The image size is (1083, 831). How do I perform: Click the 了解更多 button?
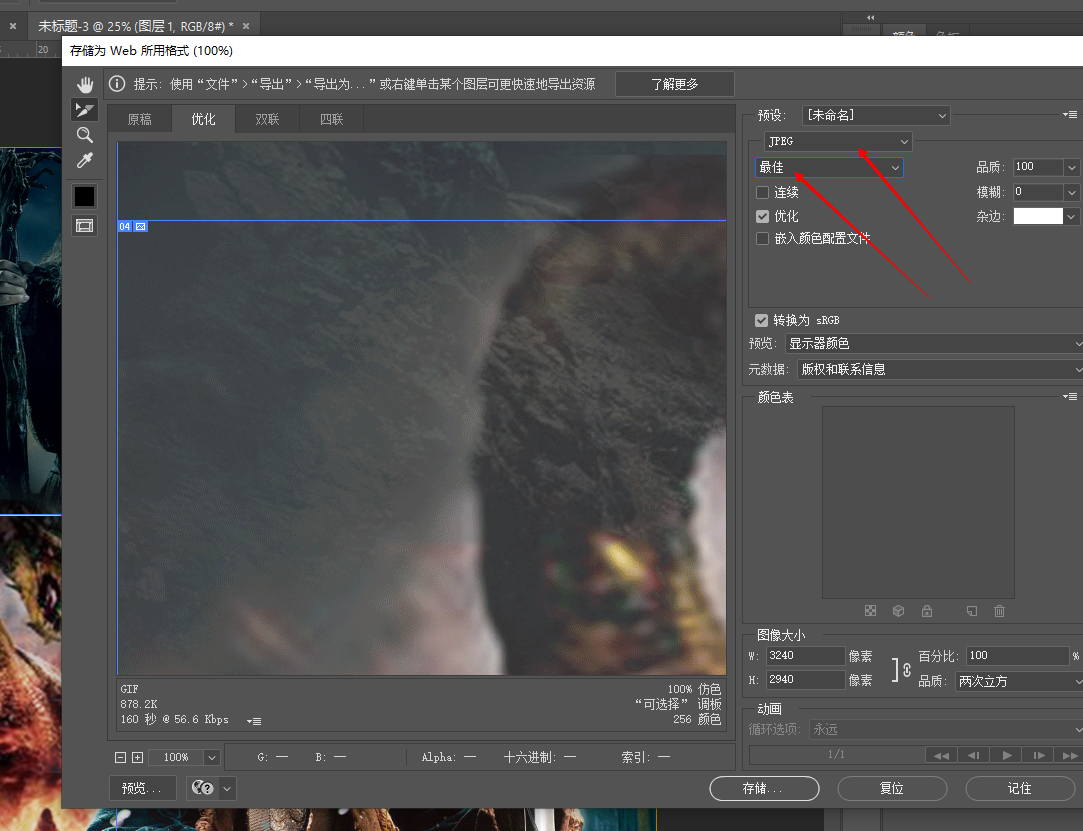tap(675, 84)
